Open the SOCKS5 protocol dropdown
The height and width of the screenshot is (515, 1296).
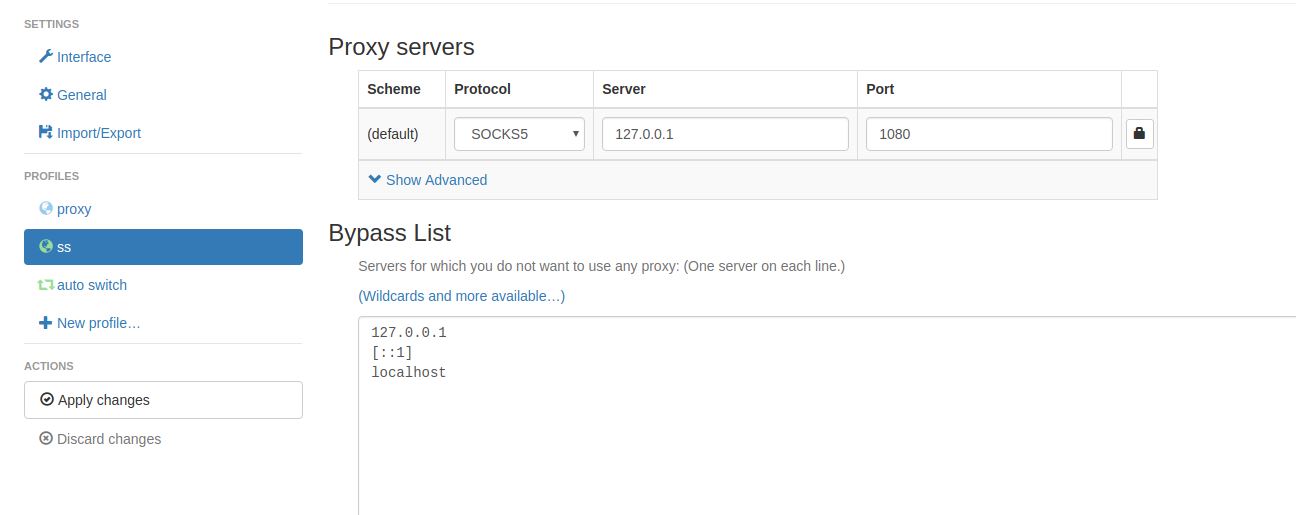pyautogui.click(x=519, y=134)
